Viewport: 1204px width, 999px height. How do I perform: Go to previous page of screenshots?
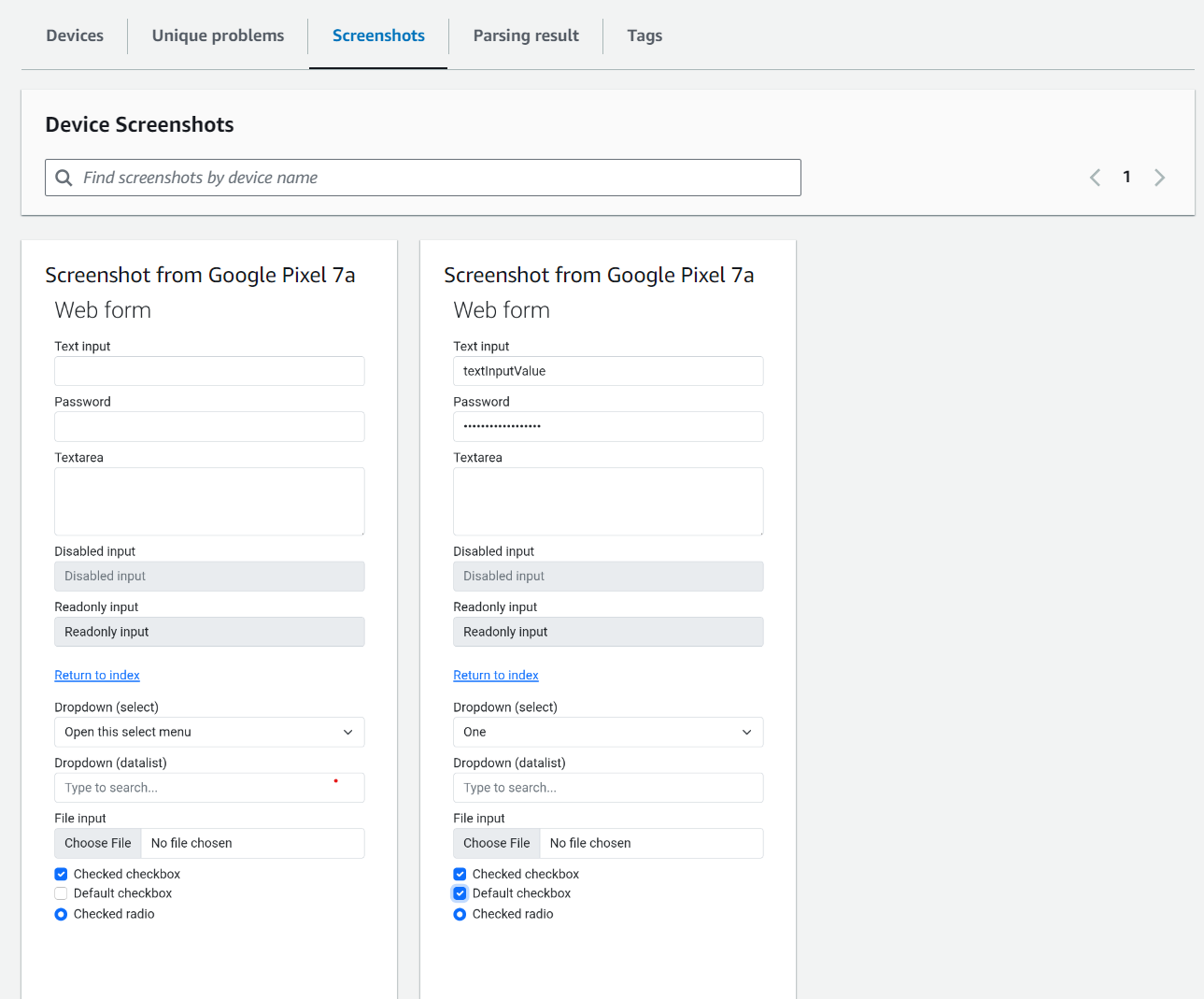tap(1095, 178)
